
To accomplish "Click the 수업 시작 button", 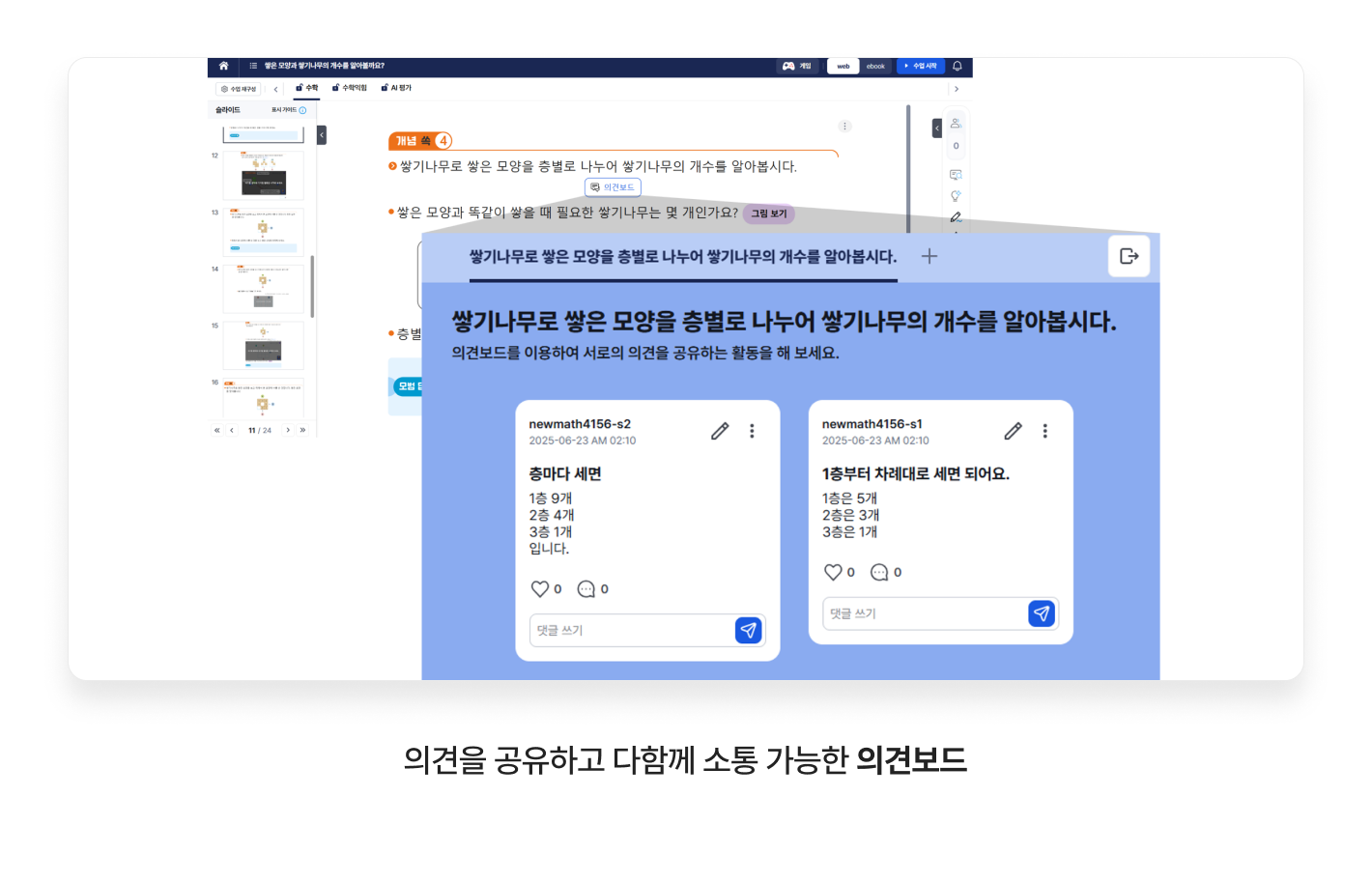I will (x=921, y=66).
